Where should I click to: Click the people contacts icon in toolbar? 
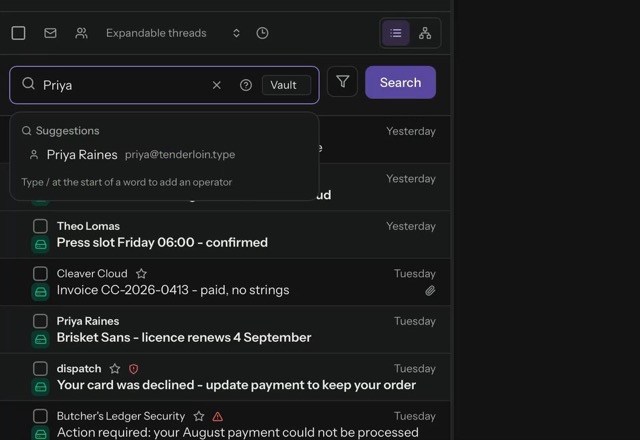[x=82, y=33]
